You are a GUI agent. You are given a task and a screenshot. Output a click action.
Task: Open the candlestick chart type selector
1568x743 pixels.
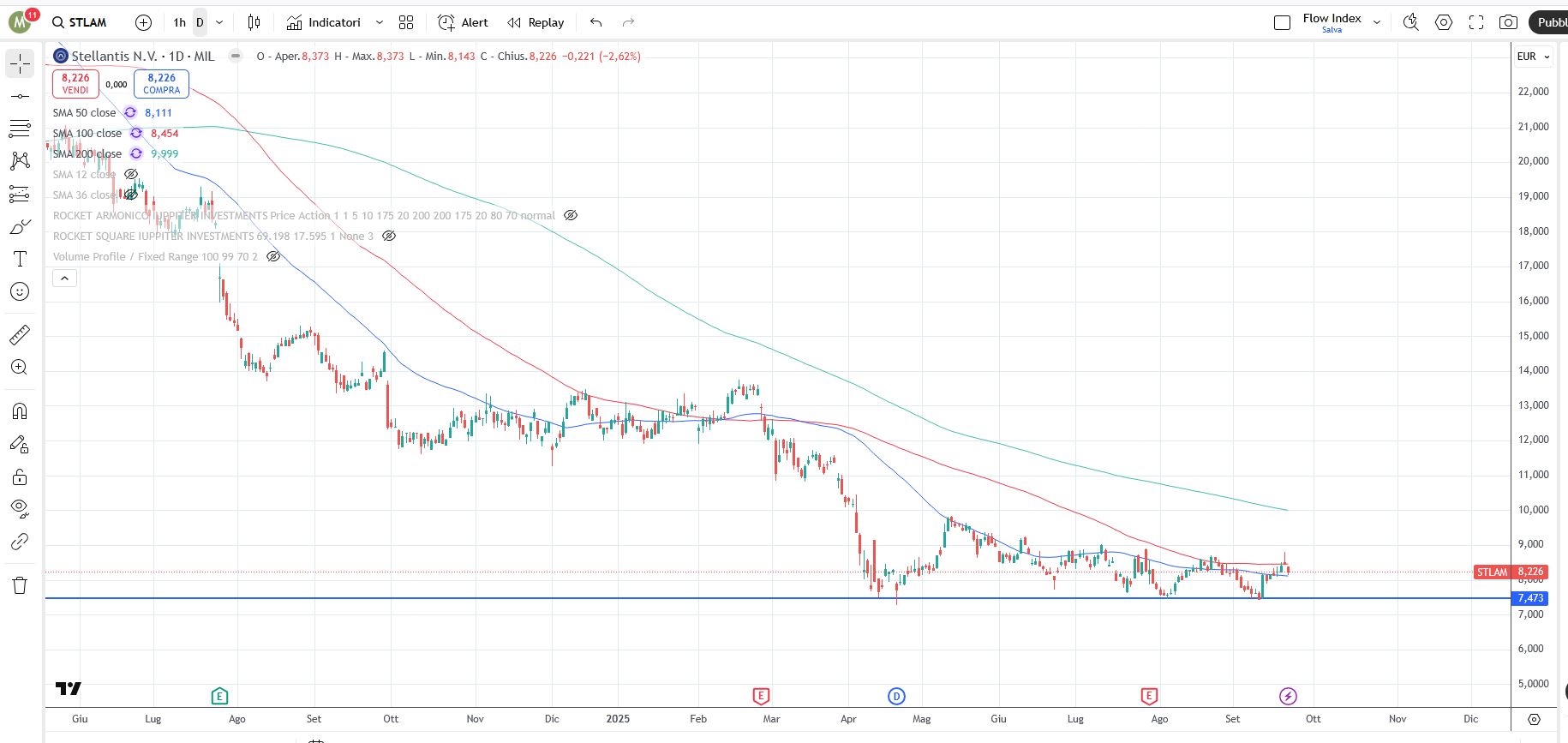254,22
